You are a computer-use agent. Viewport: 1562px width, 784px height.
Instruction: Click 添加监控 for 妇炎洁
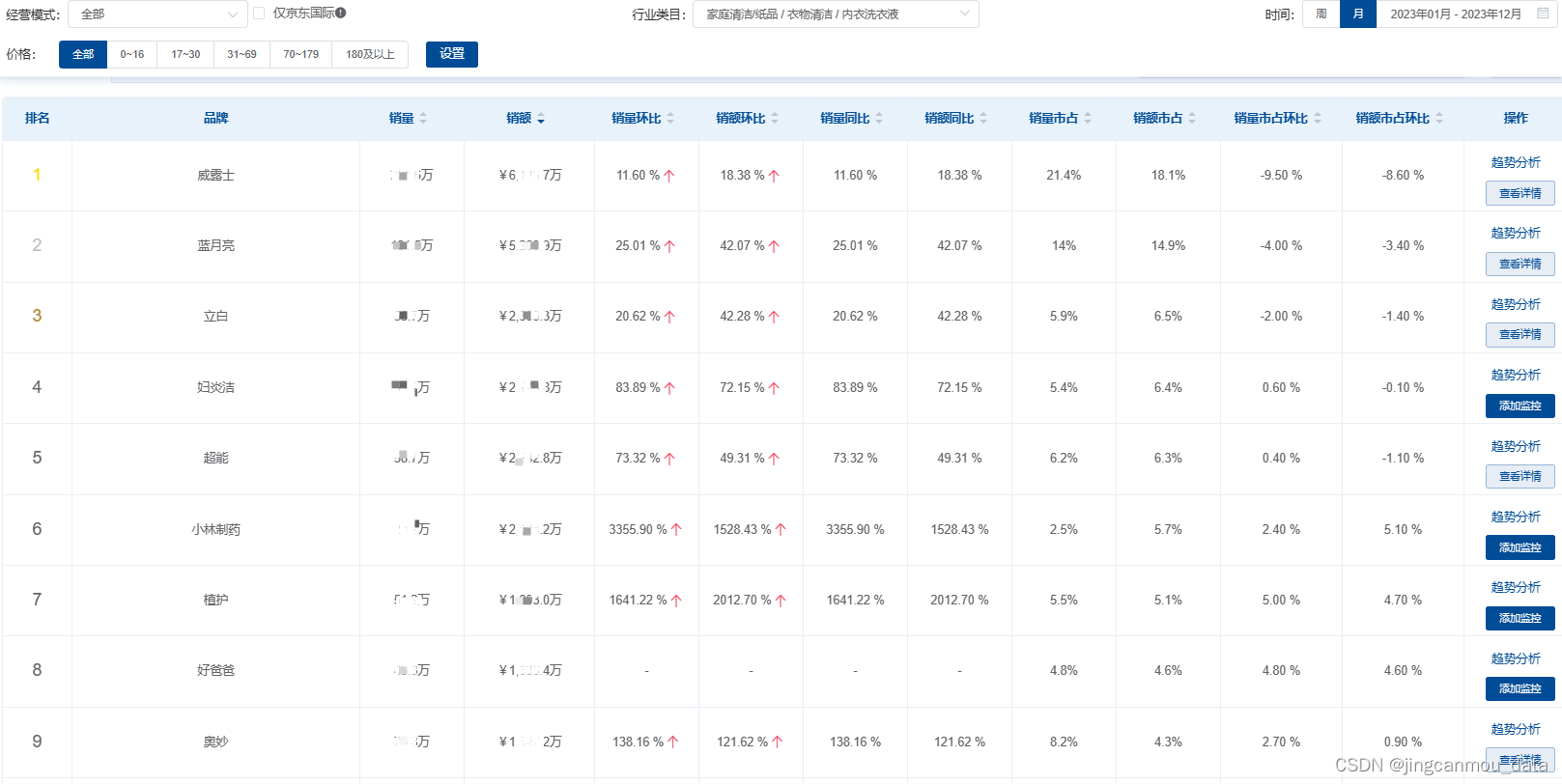(x=1520, y=406)
